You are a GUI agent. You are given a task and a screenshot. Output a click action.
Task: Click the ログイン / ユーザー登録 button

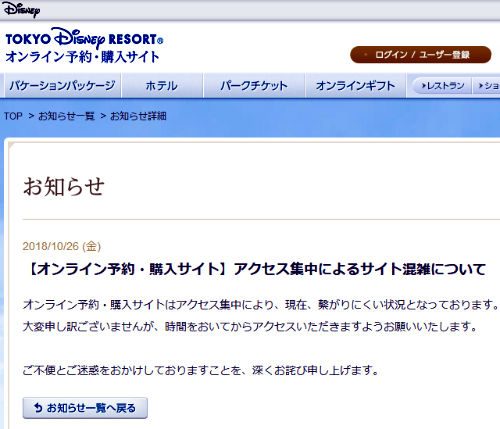(421, 55)
